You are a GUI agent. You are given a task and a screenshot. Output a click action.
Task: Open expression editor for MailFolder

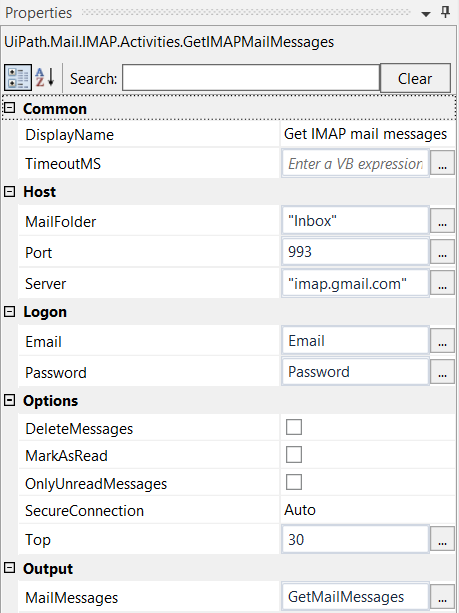click(x=442, y=221)
